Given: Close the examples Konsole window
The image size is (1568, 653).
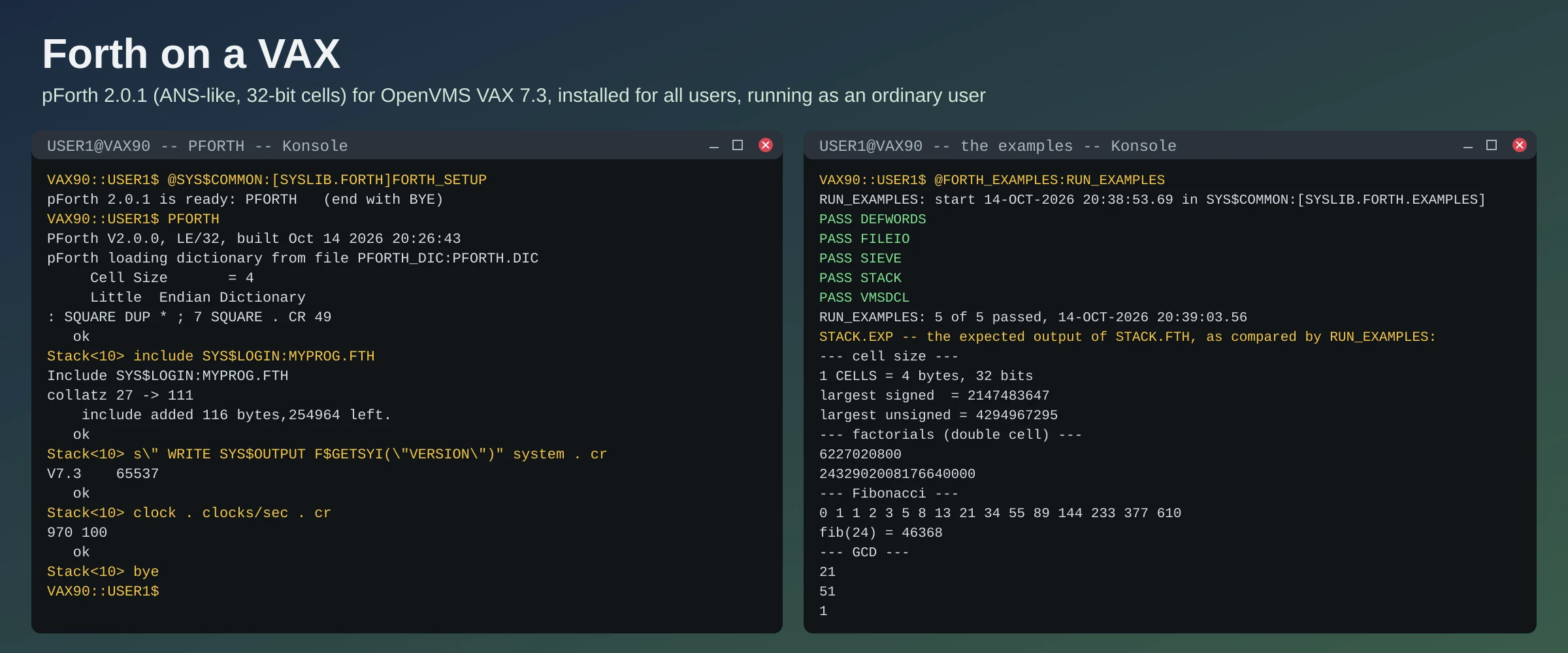Looking at the screenshot, I should point(1520,145).
